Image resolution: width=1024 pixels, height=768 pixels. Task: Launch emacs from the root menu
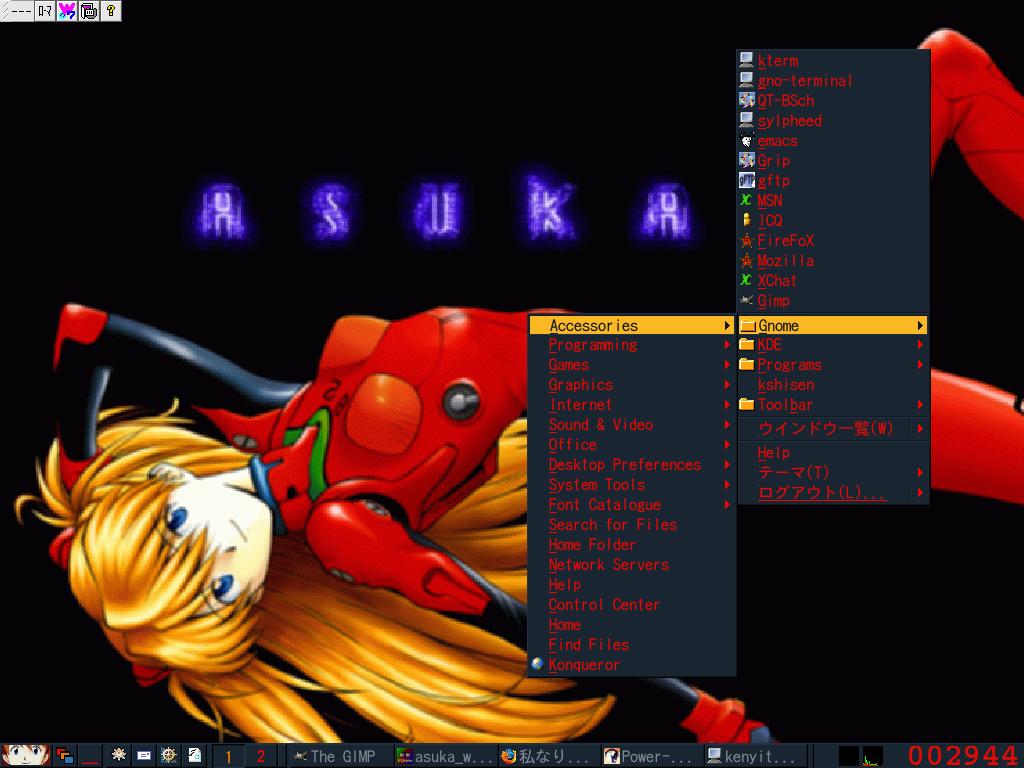(777, 141)
